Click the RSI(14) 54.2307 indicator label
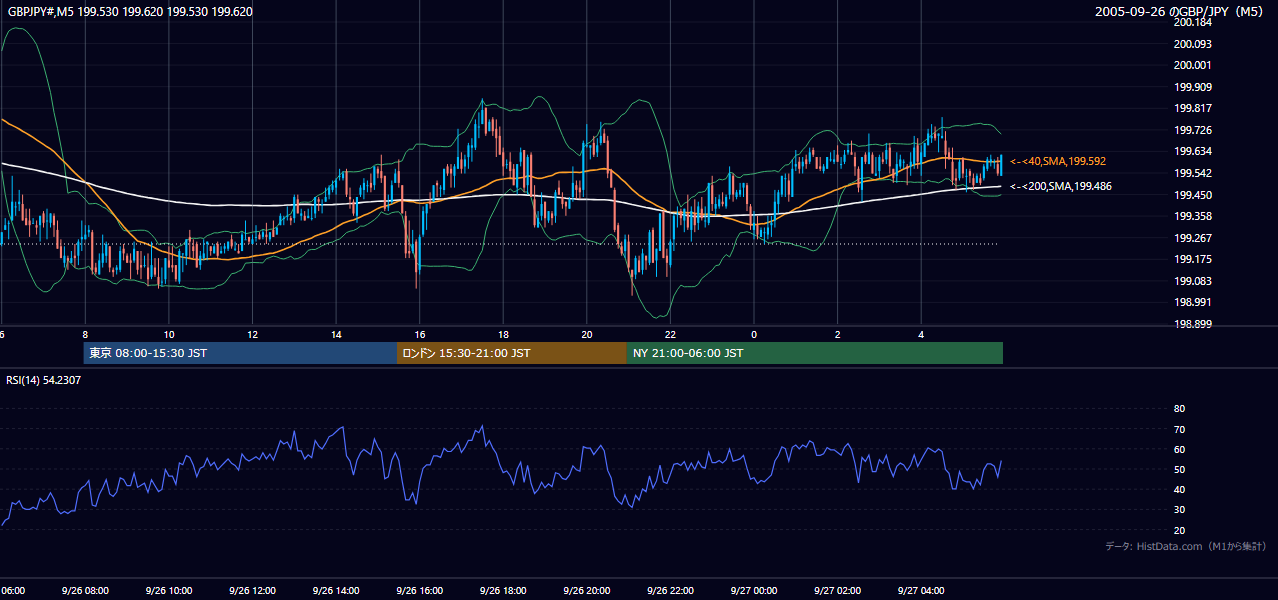 (x=44, y=380)
